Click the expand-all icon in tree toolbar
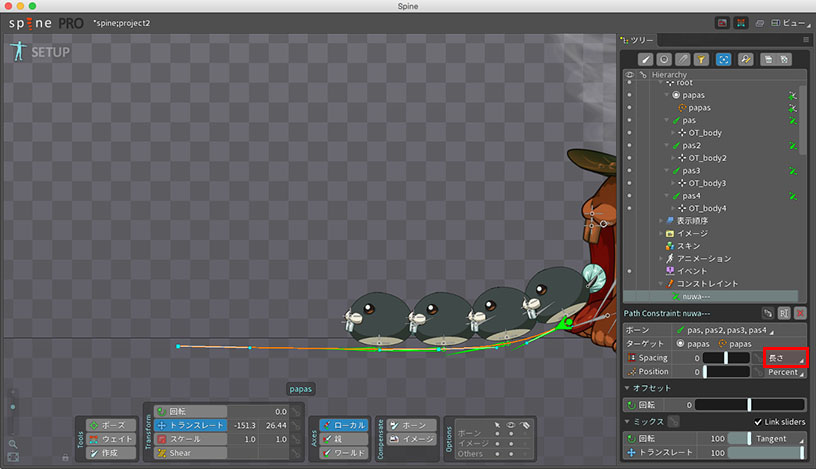The image size is (816, 469). (784, 59)
